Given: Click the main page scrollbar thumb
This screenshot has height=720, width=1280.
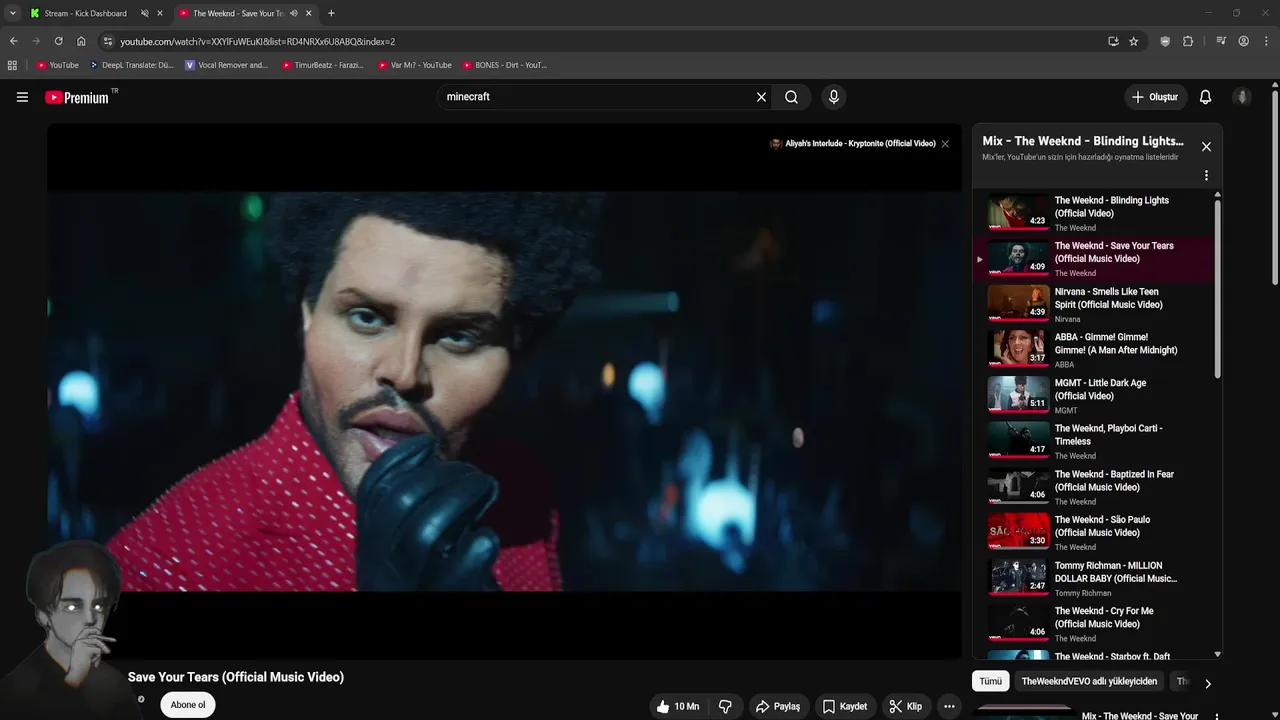Looking at the screenshot, I should 1275,190.
